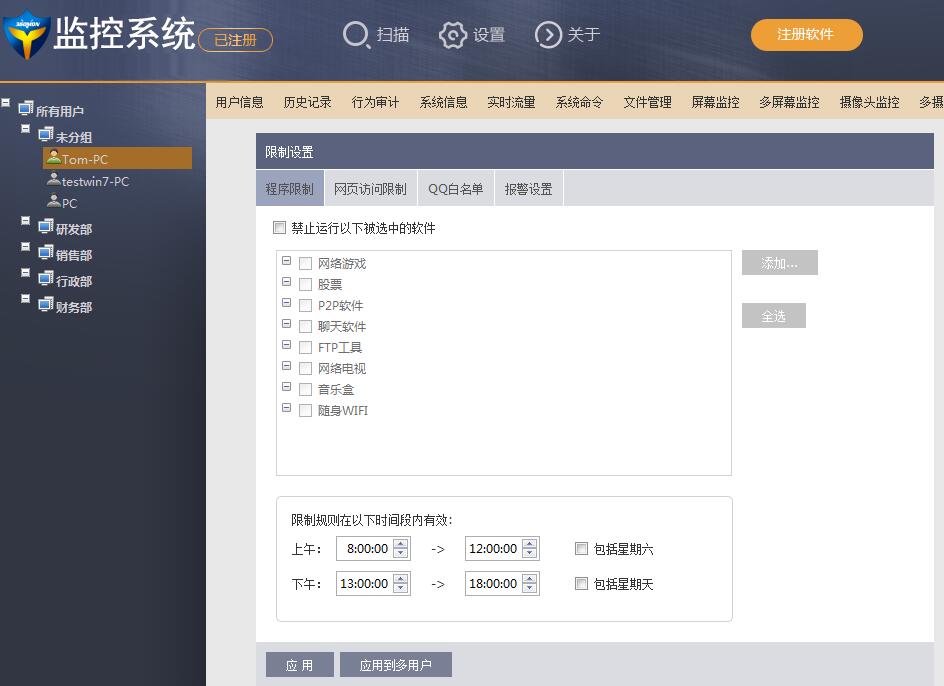Image resolution: width=944 pixels, height=686 pixels.
Task: Click the scan magnifier icon
Action: pos(356,35)
